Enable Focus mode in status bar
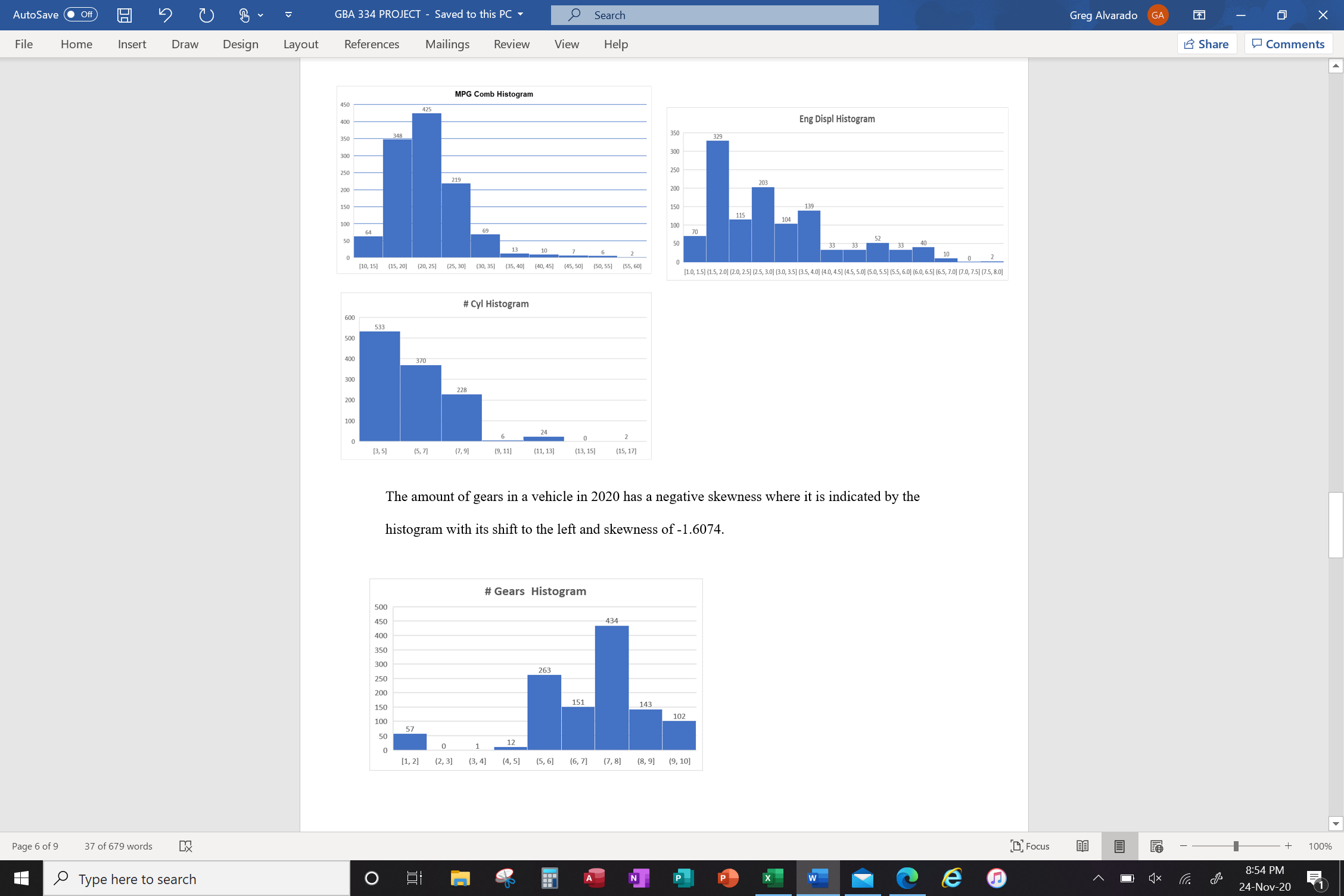 click(1030, 846)
